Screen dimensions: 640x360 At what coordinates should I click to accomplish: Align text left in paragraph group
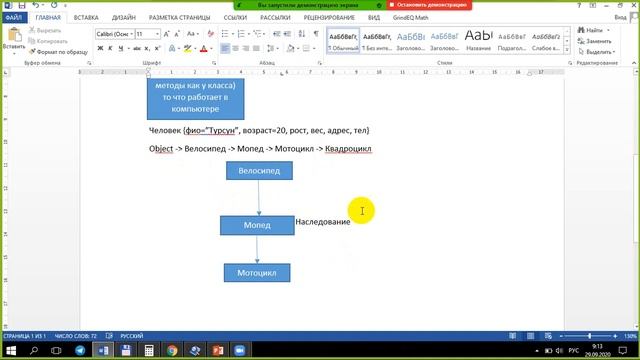(225, 49)
